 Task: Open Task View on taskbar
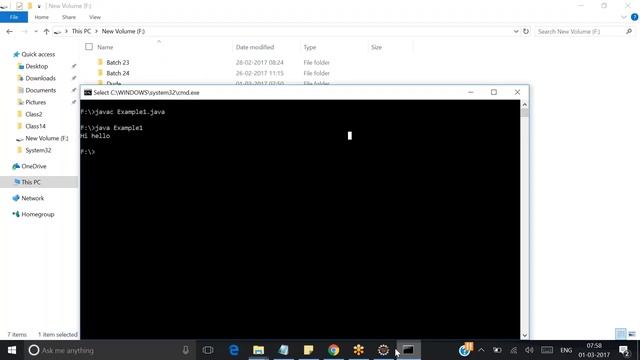208,350
